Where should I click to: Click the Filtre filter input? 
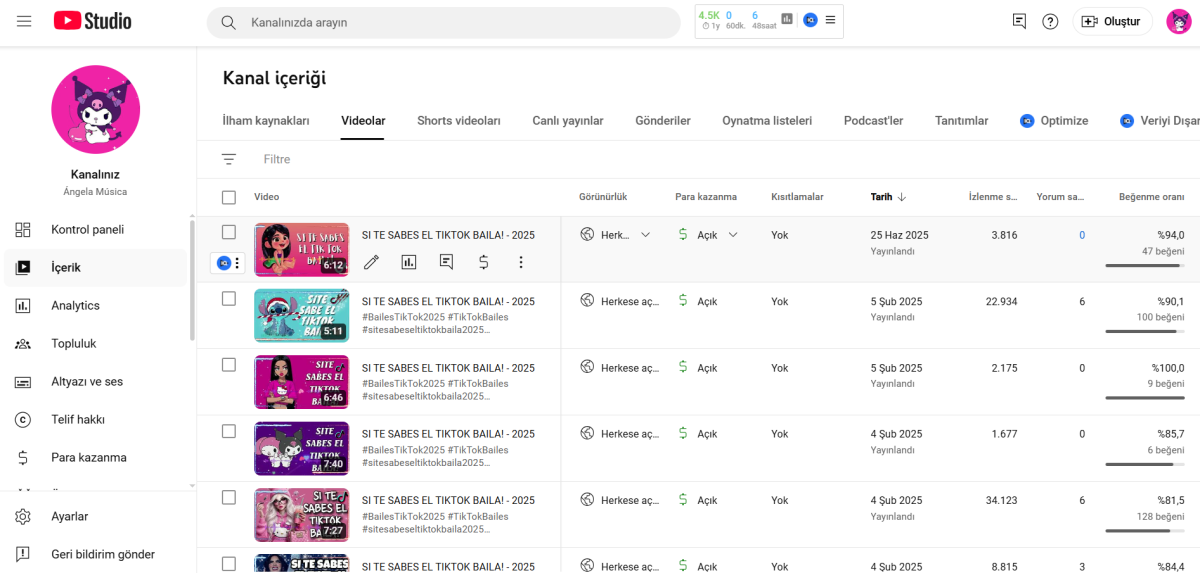coord(277,159)
